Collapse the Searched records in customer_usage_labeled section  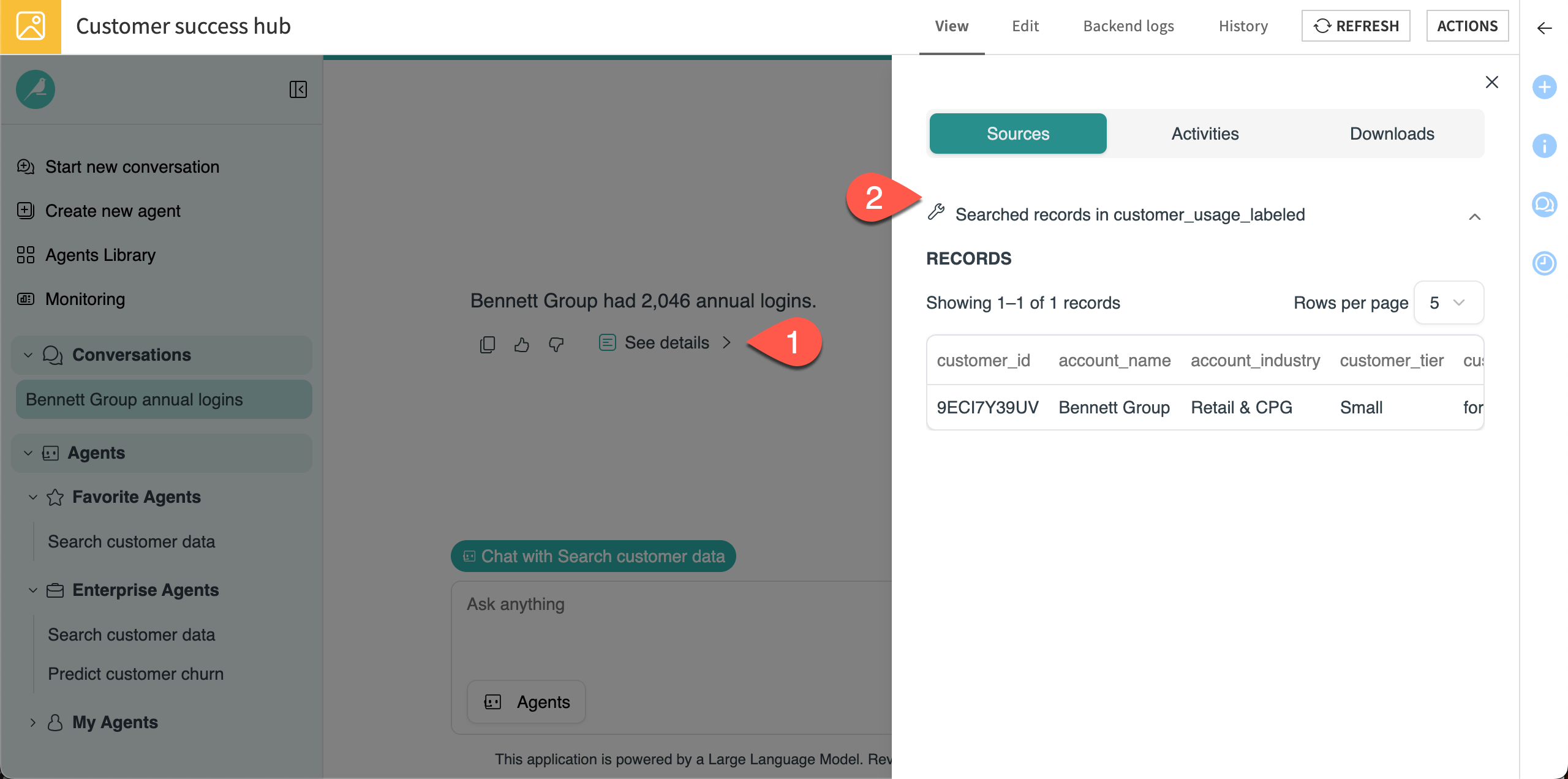1476,216
